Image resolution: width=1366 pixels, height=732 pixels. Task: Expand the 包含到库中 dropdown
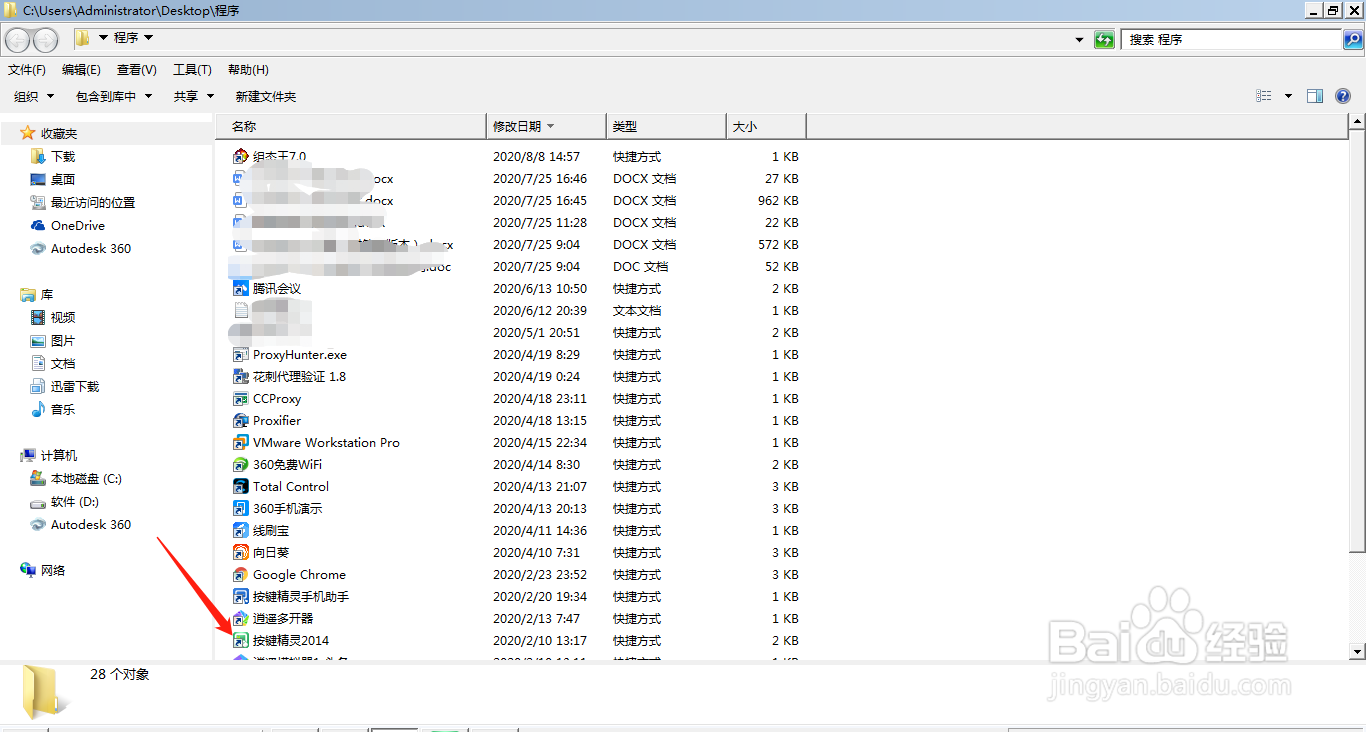[x=114, y=96]
